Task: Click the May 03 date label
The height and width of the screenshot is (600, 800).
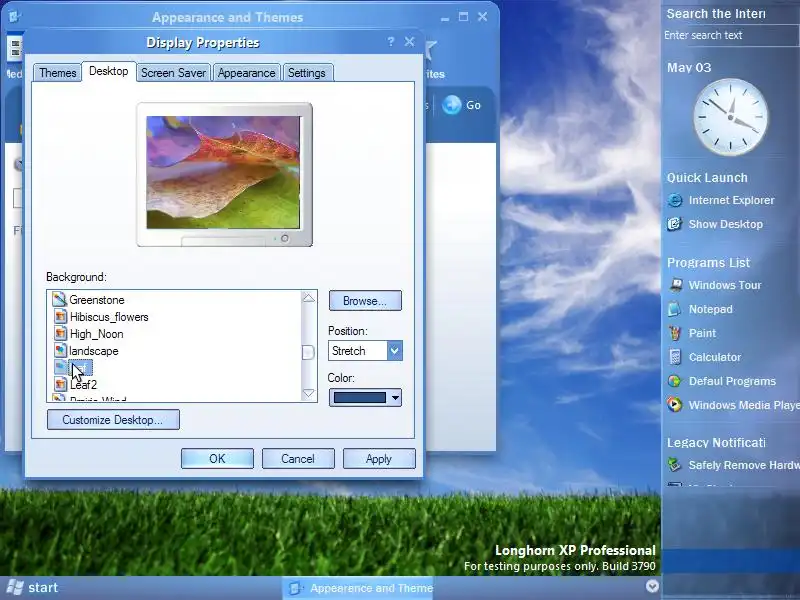Action: pyautogui.click(x=689, y=67)
